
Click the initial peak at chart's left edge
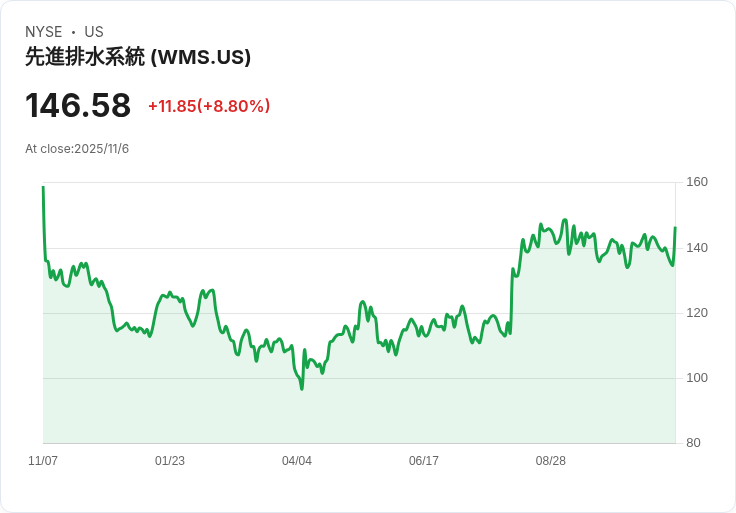(43, 188)
